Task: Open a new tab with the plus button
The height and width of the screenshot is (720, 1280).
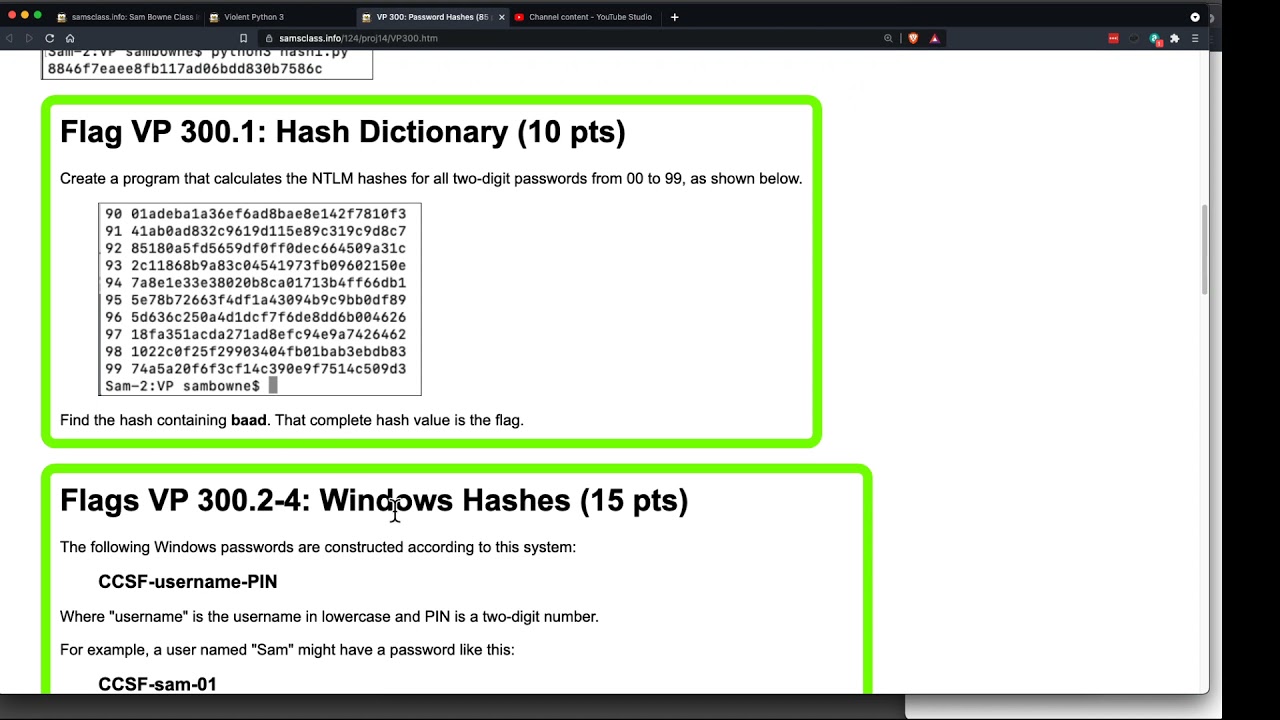Action: point(674,17)
